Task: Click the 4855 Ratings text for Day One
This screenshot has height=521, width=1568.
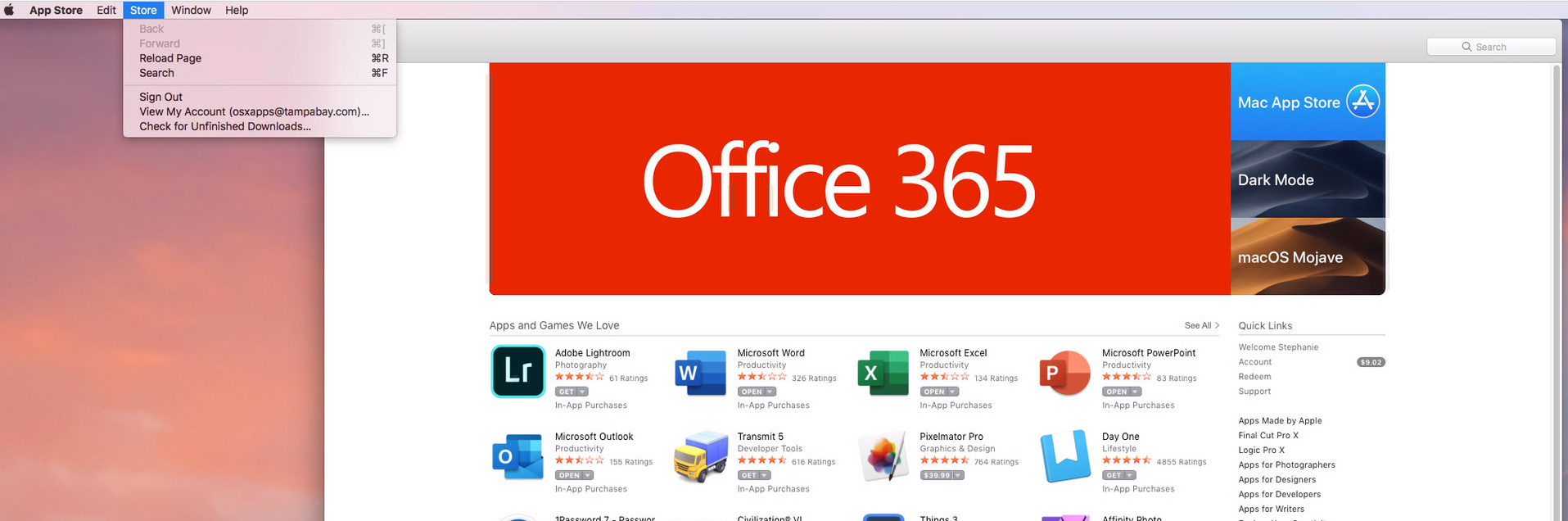Action: click(1181, 462)
